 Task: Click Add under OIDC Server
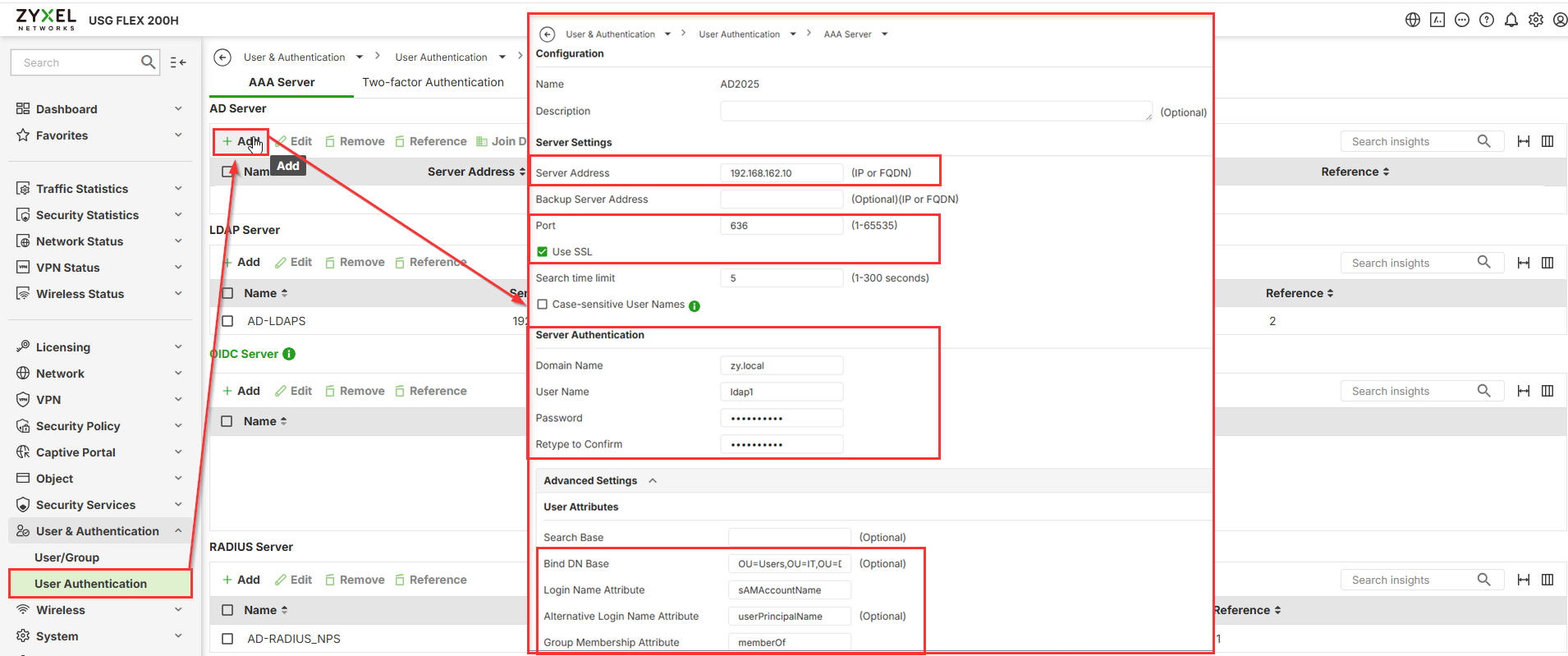tap(241, 391)
